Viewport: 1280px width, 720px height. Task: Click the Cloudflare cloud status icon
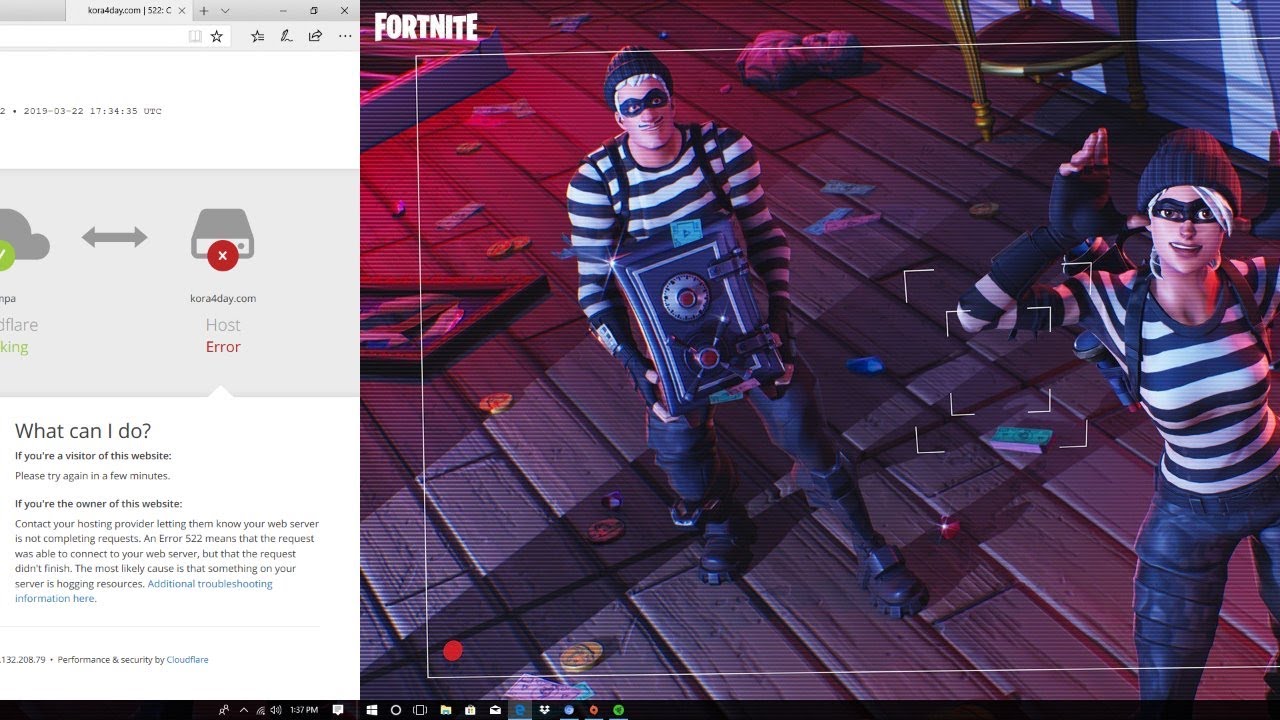[x=22, y=239]
